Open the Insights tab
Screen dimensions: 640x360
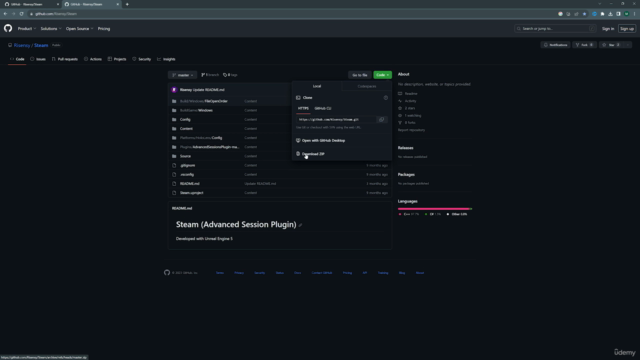[x=166, y=59]
